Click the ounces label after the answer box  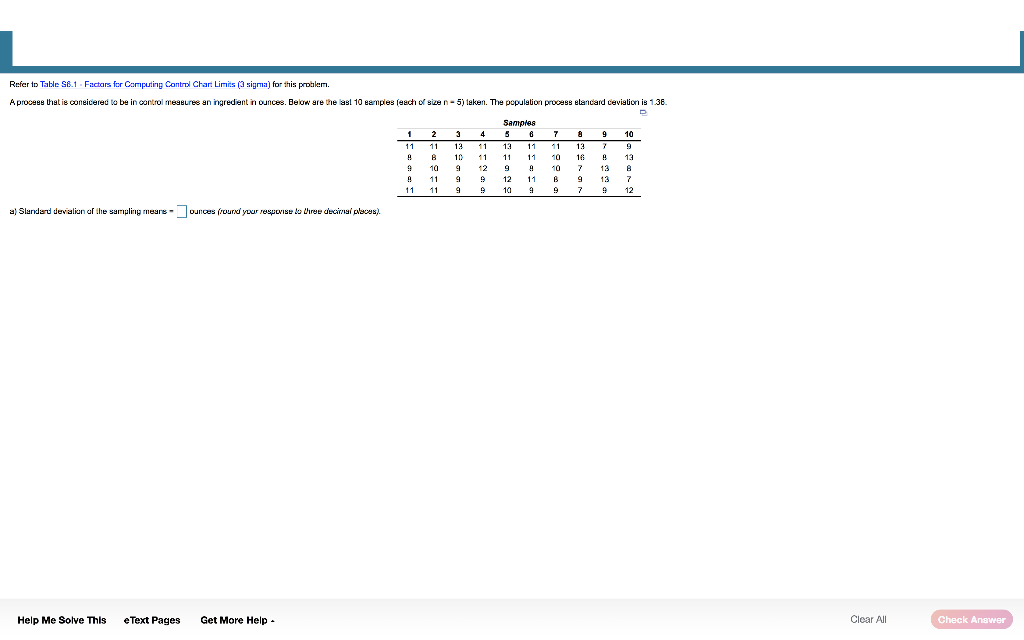click(x=199, y=211)
